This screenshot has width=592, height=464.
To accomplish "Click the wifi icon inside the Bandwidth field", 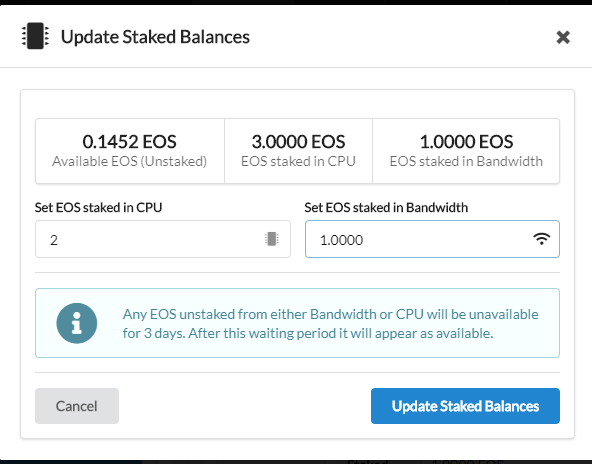I will 541,239.
